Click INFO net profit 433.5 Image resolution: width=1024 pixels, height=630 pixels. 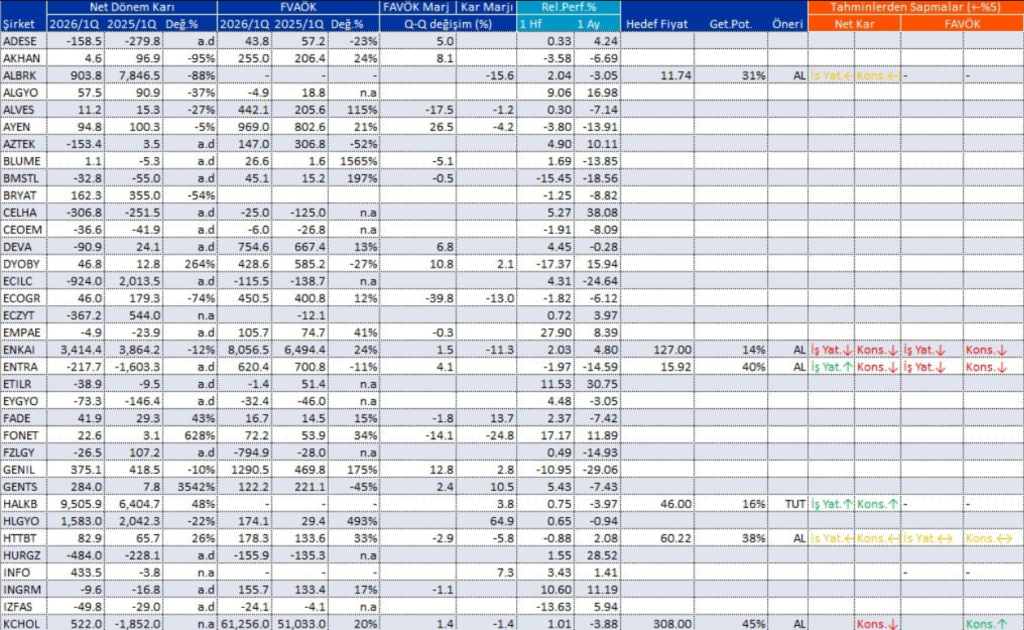pos(87,573)
